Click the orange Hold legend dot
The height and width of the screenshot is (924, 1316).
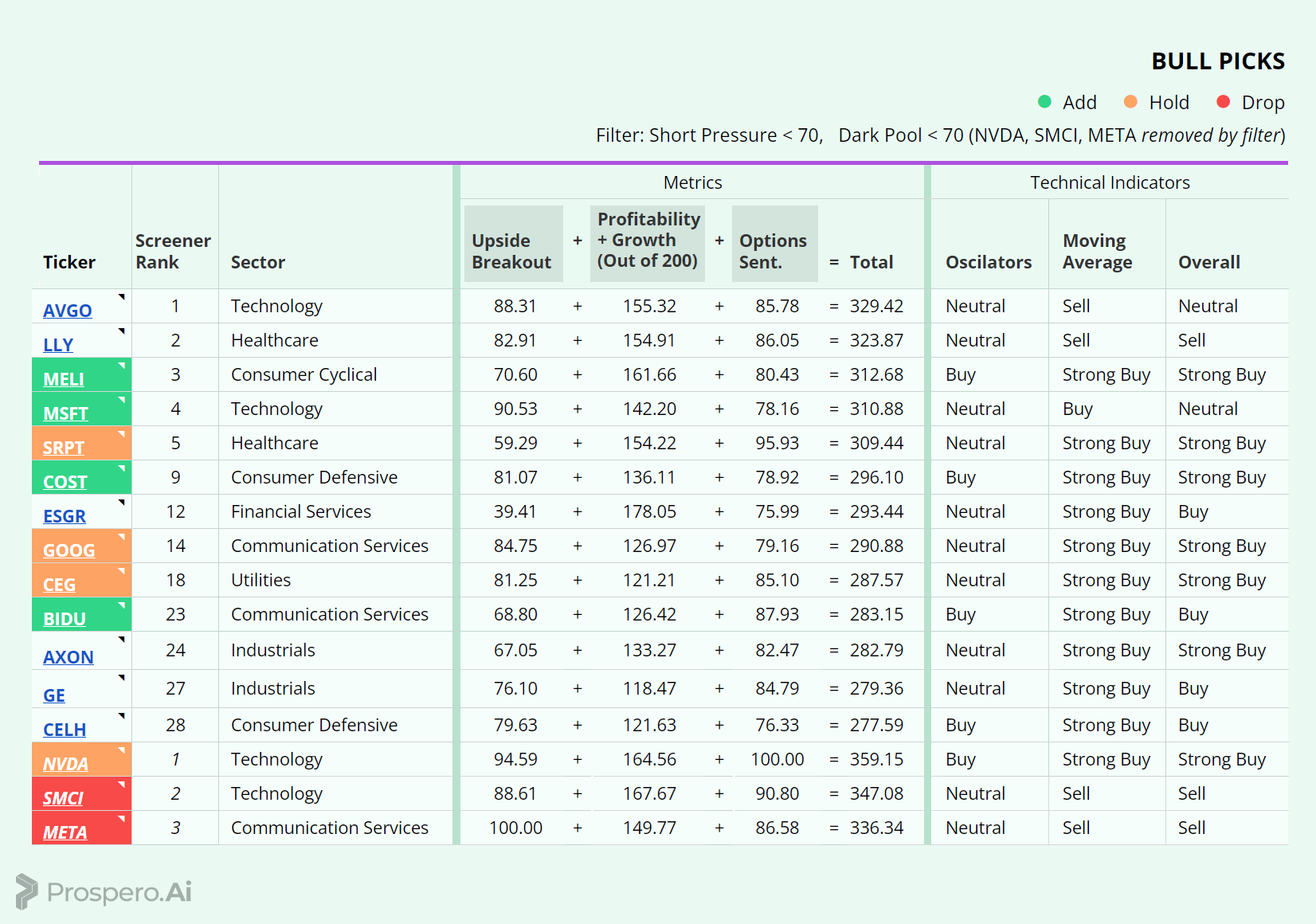[x=1130, y=102]
